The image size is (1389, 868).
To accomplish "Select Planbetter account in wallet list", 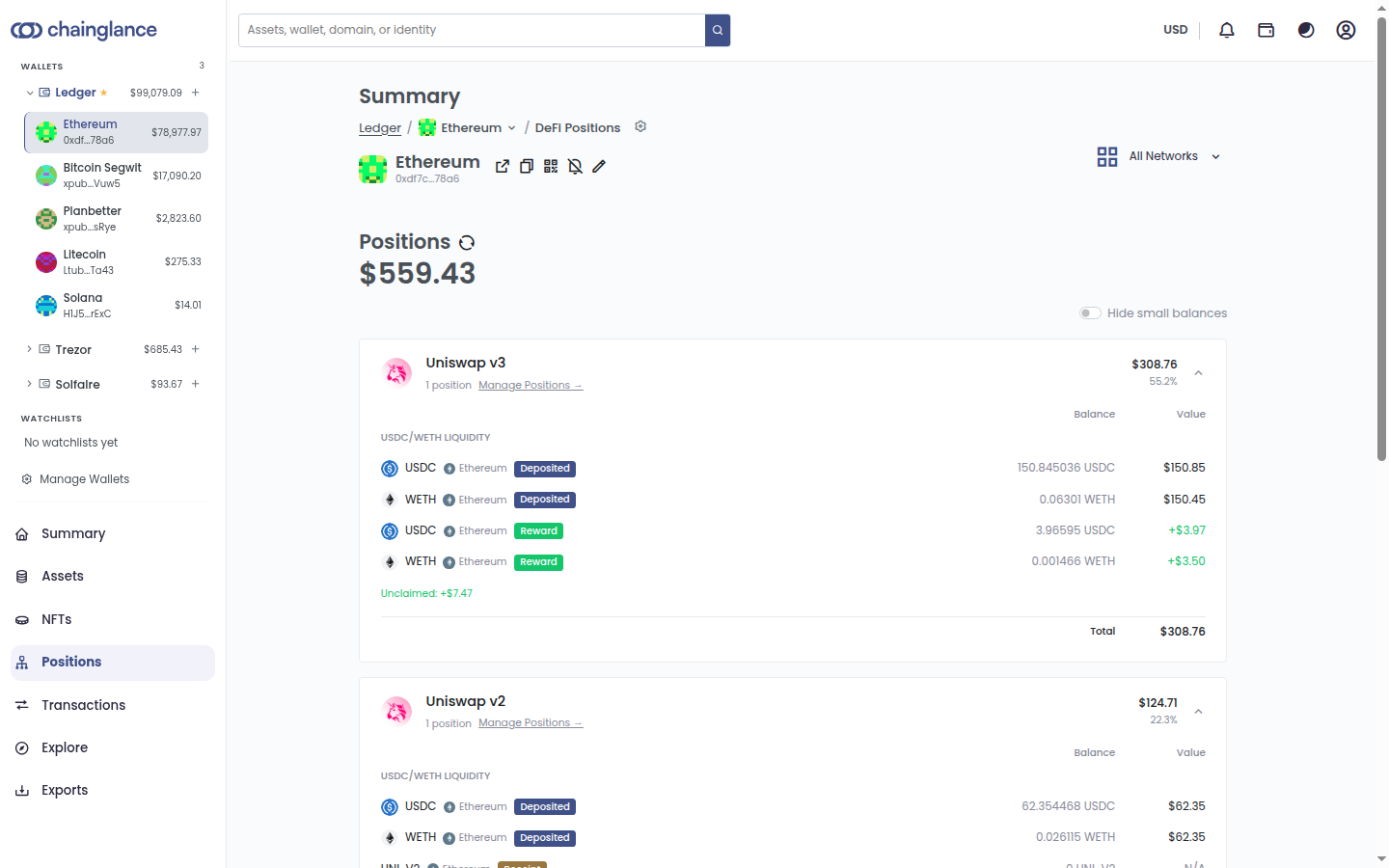I will [x=117, y=219].
